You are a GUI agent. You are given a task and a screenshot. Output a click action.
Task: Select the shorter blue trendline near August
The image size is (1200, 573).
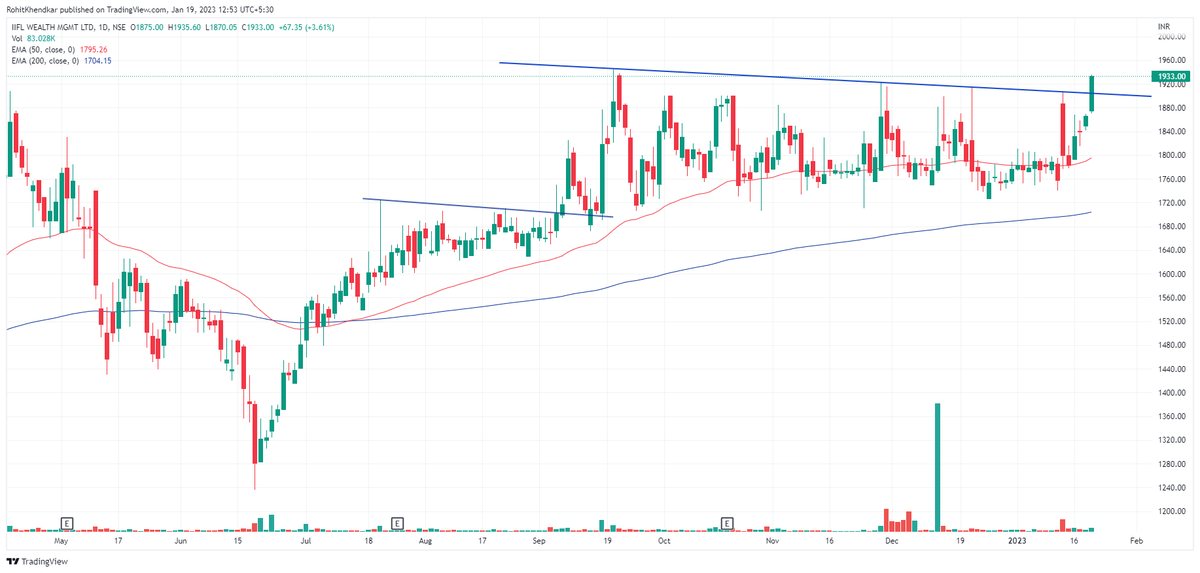(x=487, y=207)
